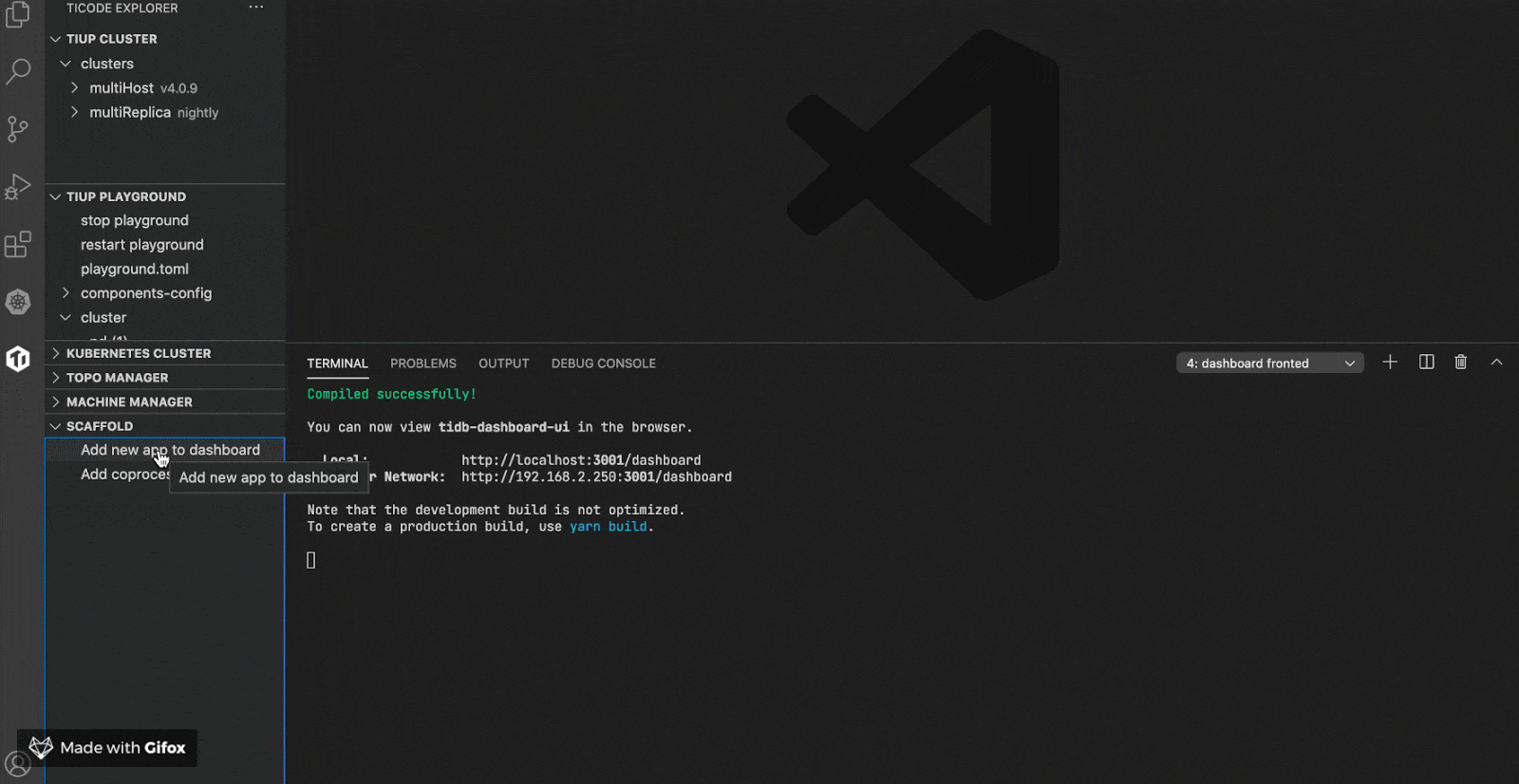Open the localhost:3001/dashboard link
Screen dimensions: 1519x784
[581, 460]
